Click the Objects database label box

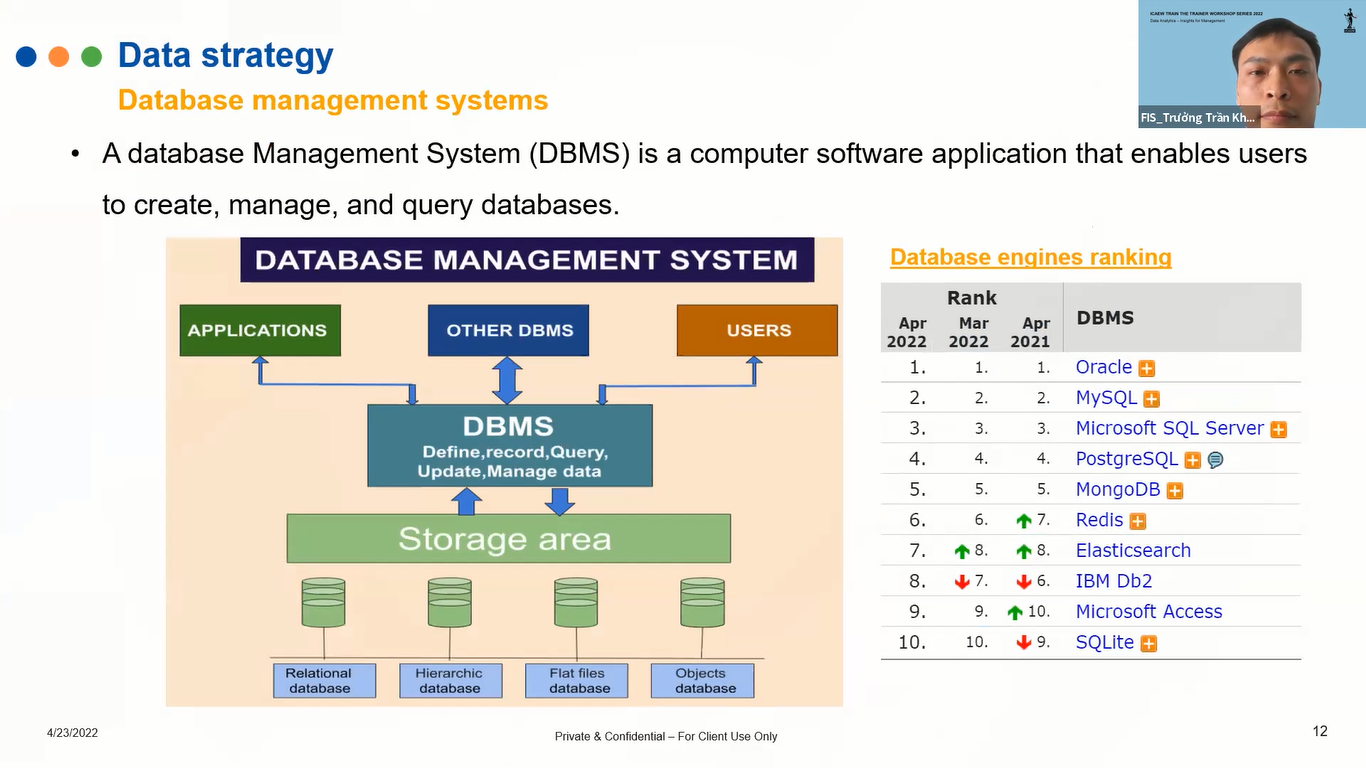[x=702, y=681]
